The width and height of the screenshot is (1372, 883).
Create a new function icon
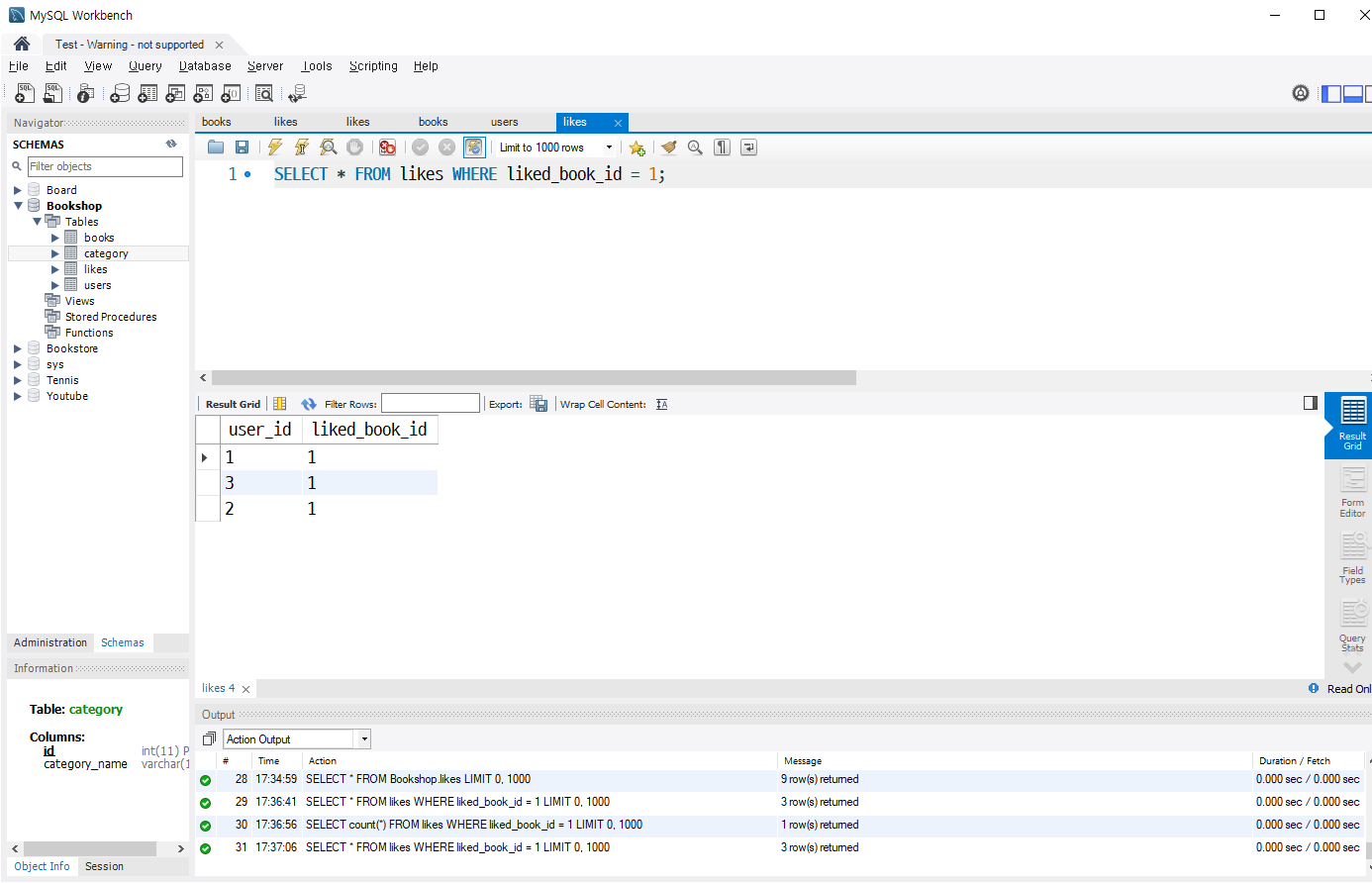pyautogui.click(x=231, y=93)
